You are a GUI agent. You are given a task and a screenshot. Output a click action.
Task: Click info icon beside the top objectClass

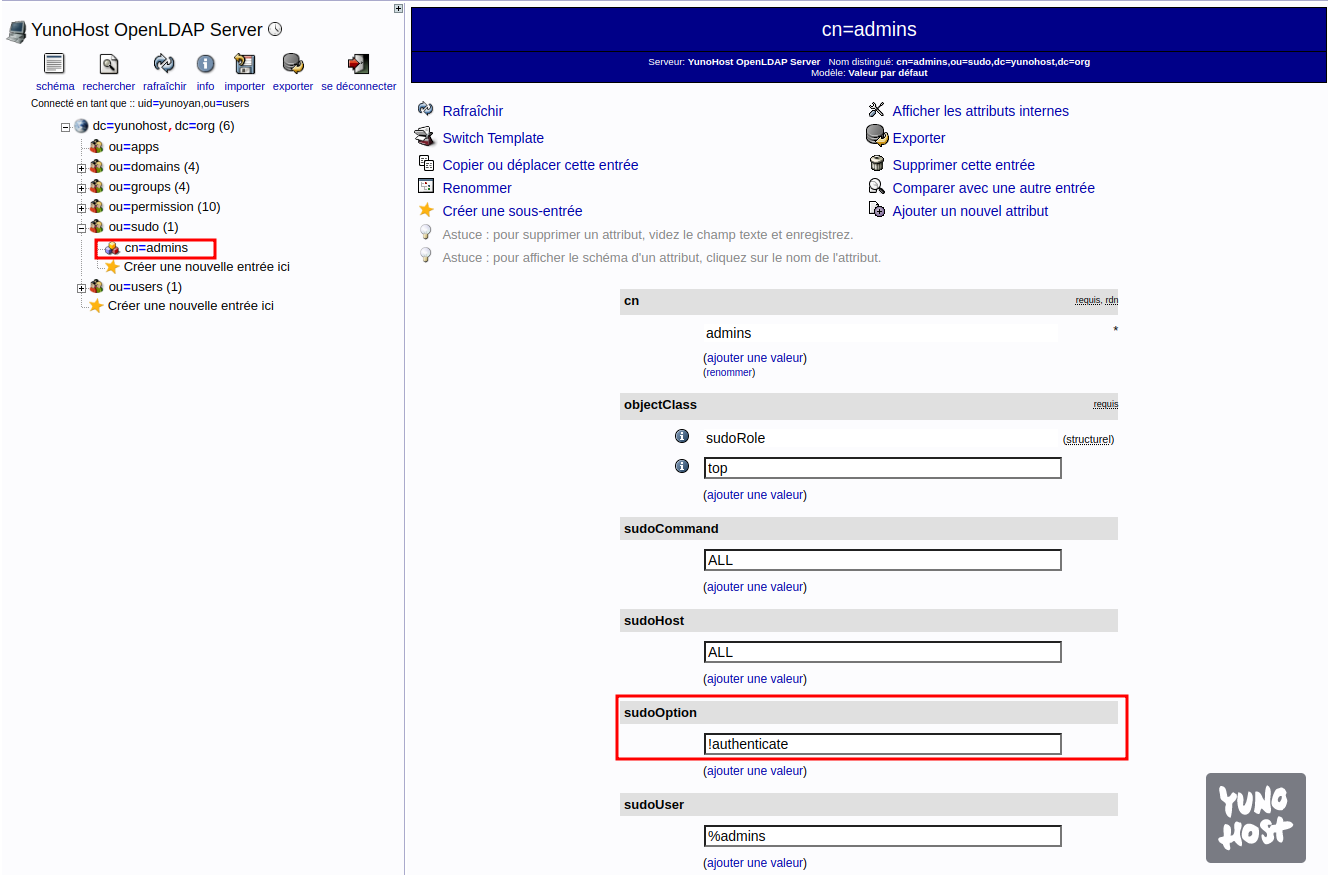[682, 466]
